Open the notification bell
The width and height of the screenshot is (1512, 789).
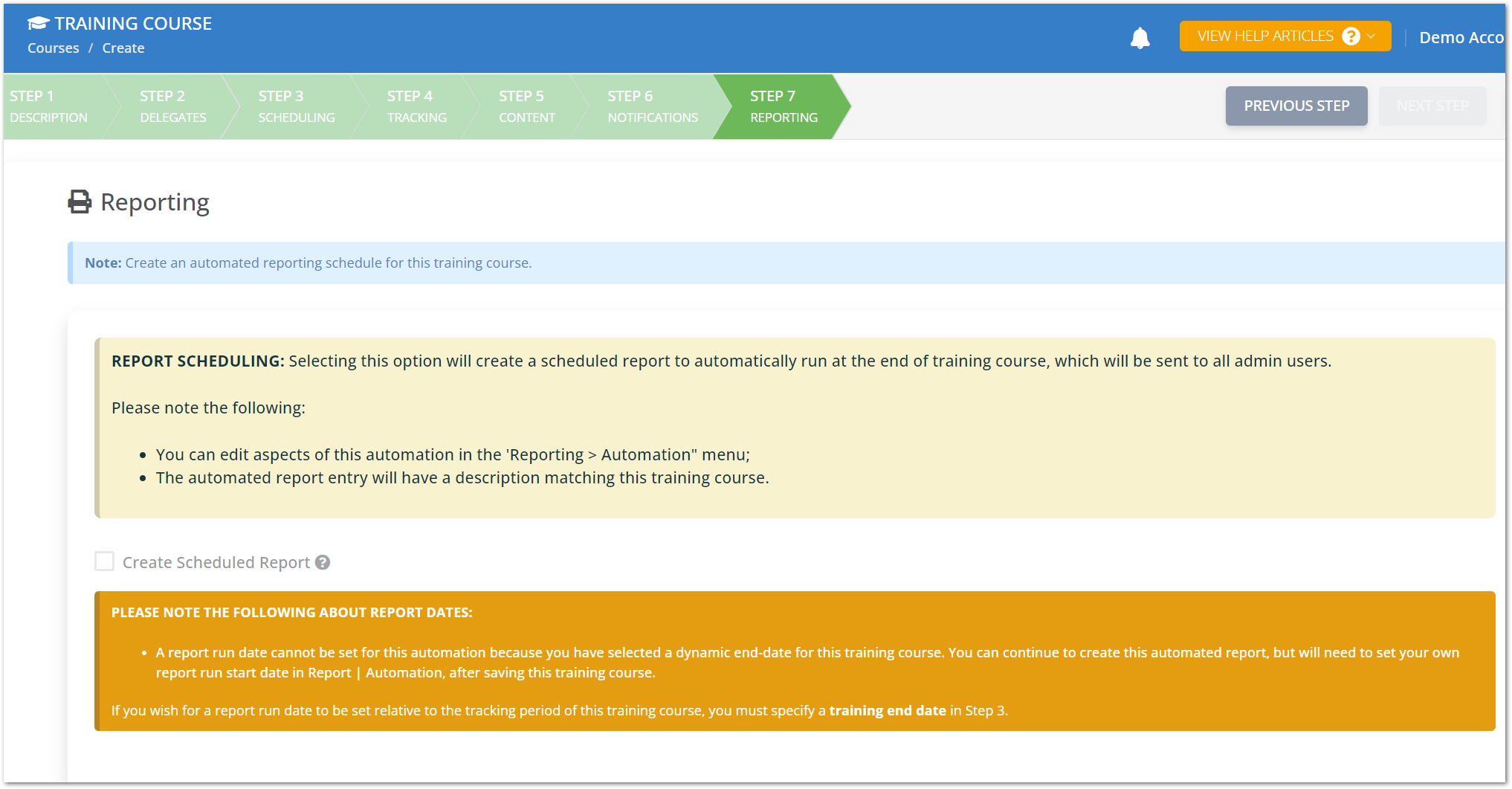1140,36
